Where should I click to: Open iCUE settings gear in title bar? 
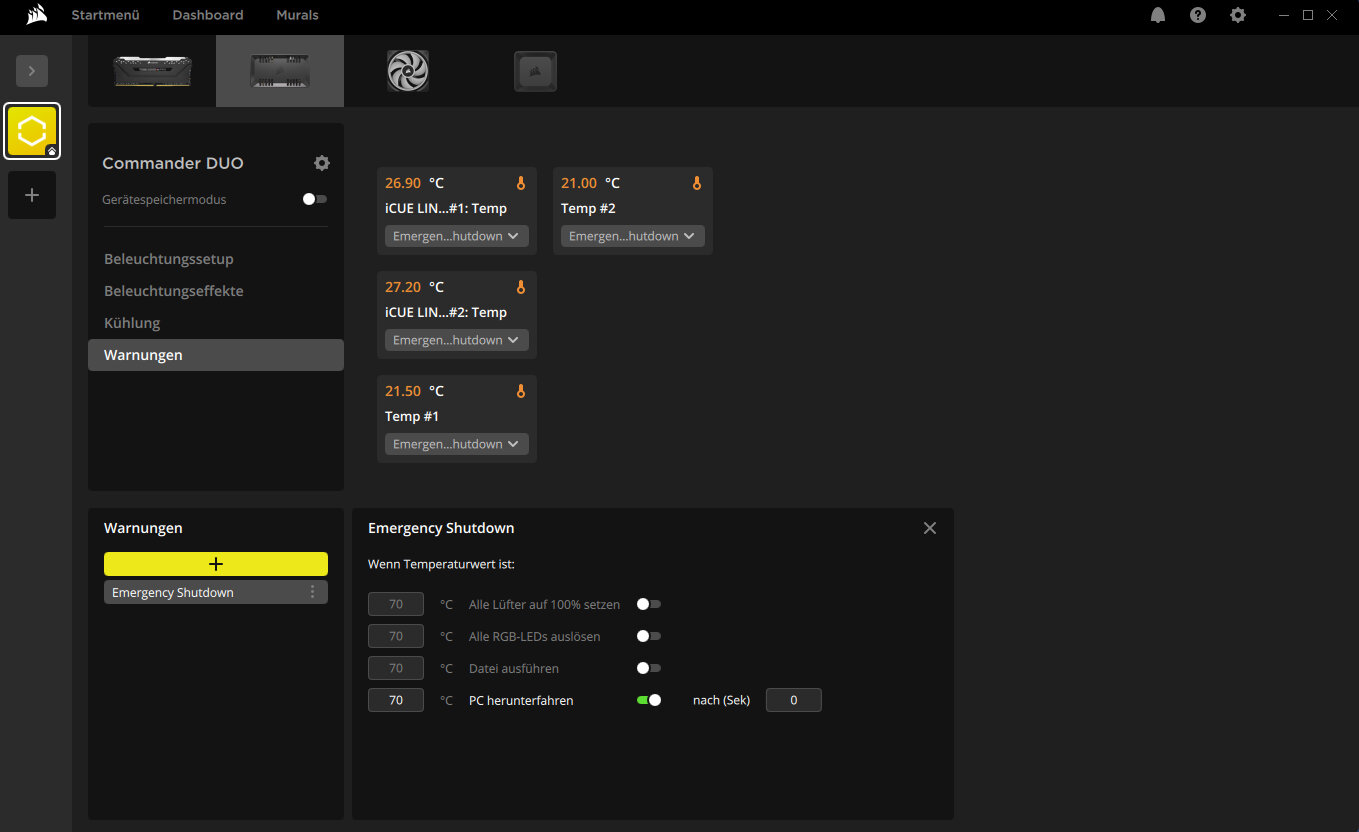1238,15
